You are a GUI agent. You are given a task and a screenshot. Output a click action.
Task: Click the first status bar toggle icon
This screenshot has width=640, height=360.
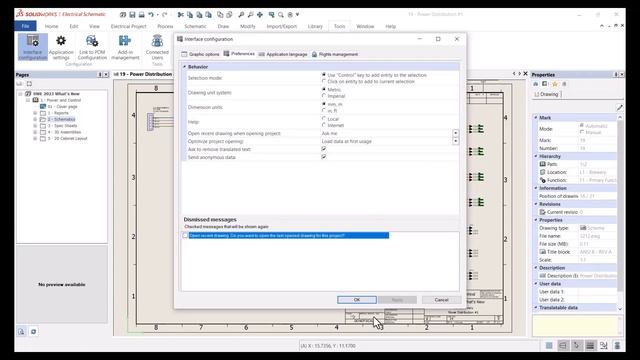pyautogui.click(x=549, y=346)
